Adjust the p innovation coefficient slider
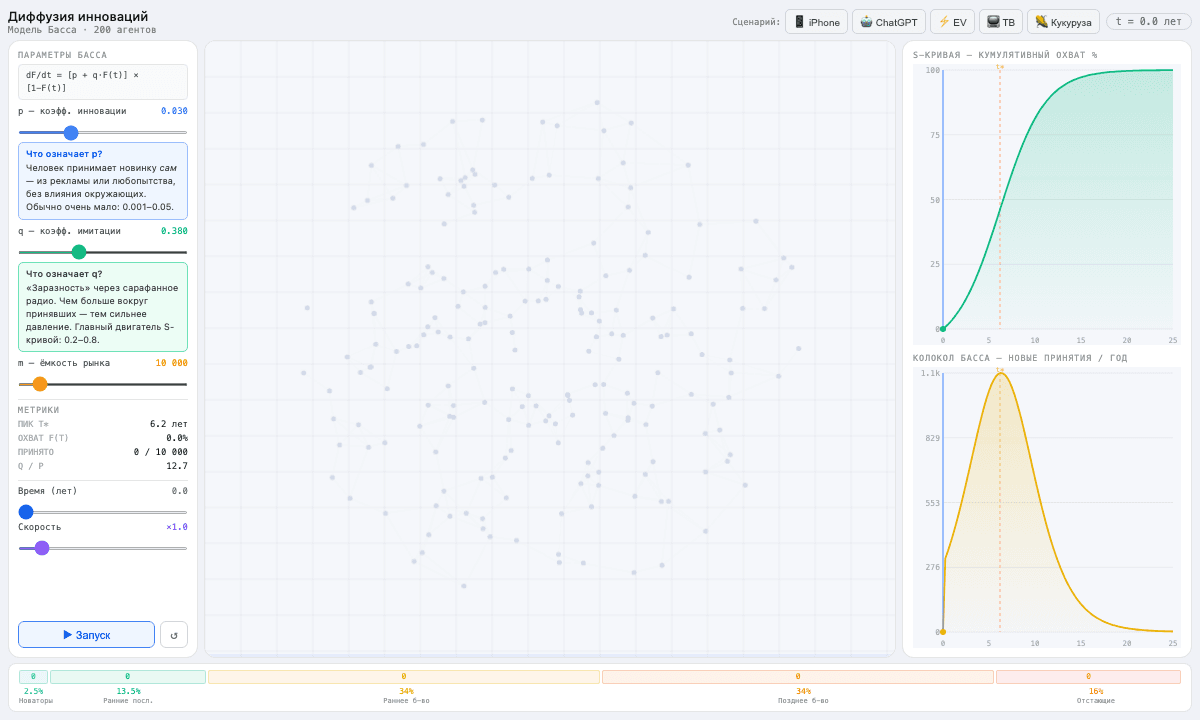The height and width of the screenshot is (720, 1200). tap(103, 132)
